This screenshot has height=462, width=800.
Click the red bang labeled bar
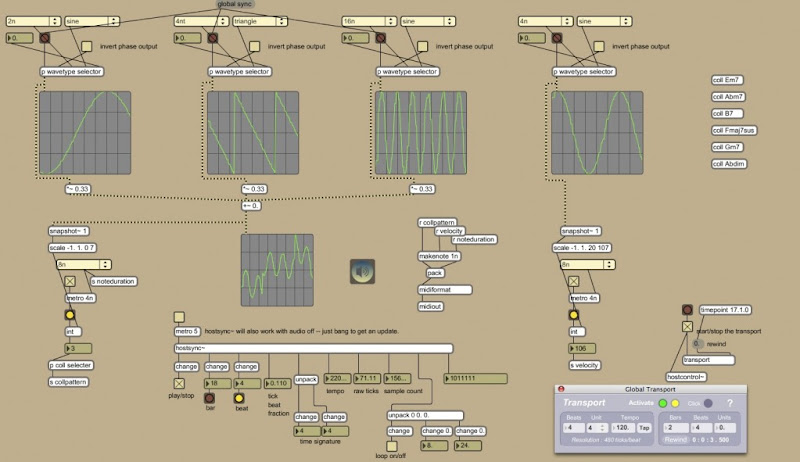click(210, 398)
